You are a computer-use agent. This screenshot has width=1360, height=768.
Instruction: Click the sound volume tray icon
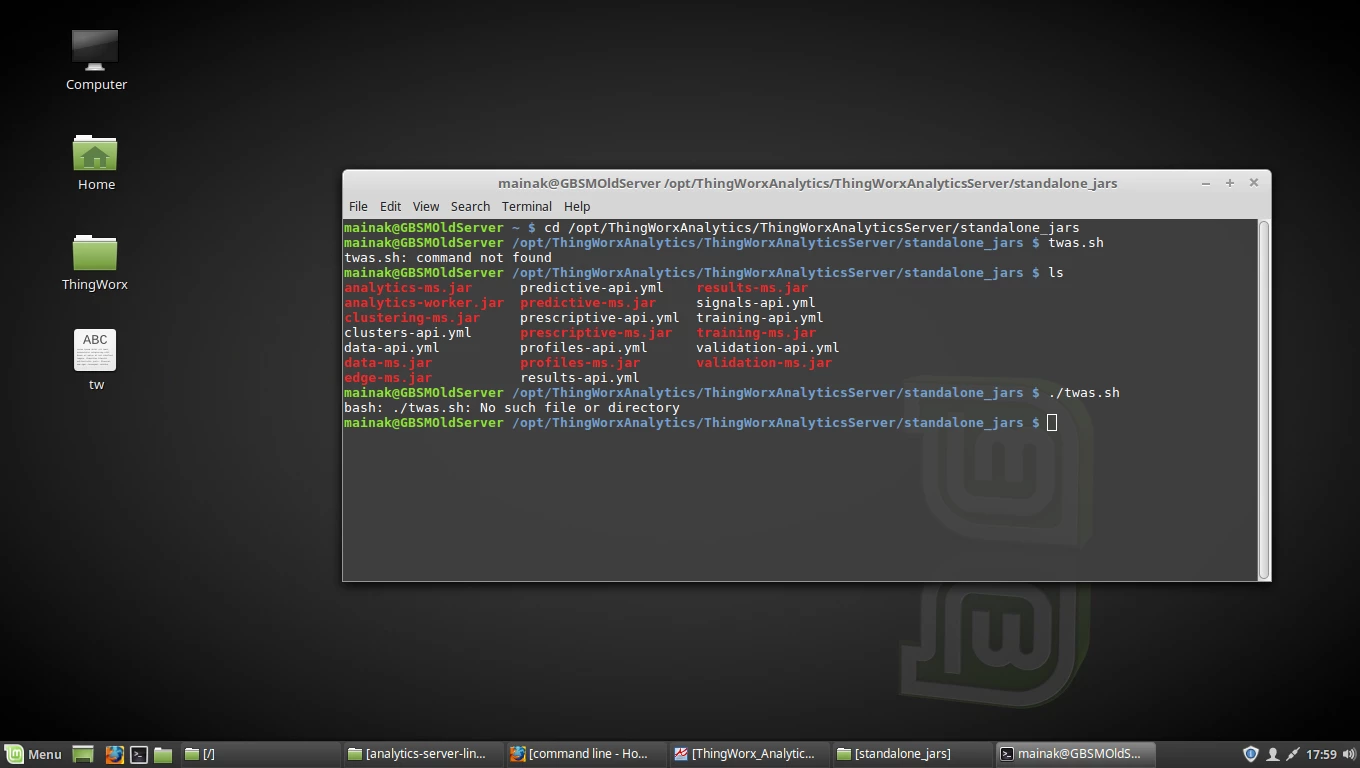point(1349,754)
